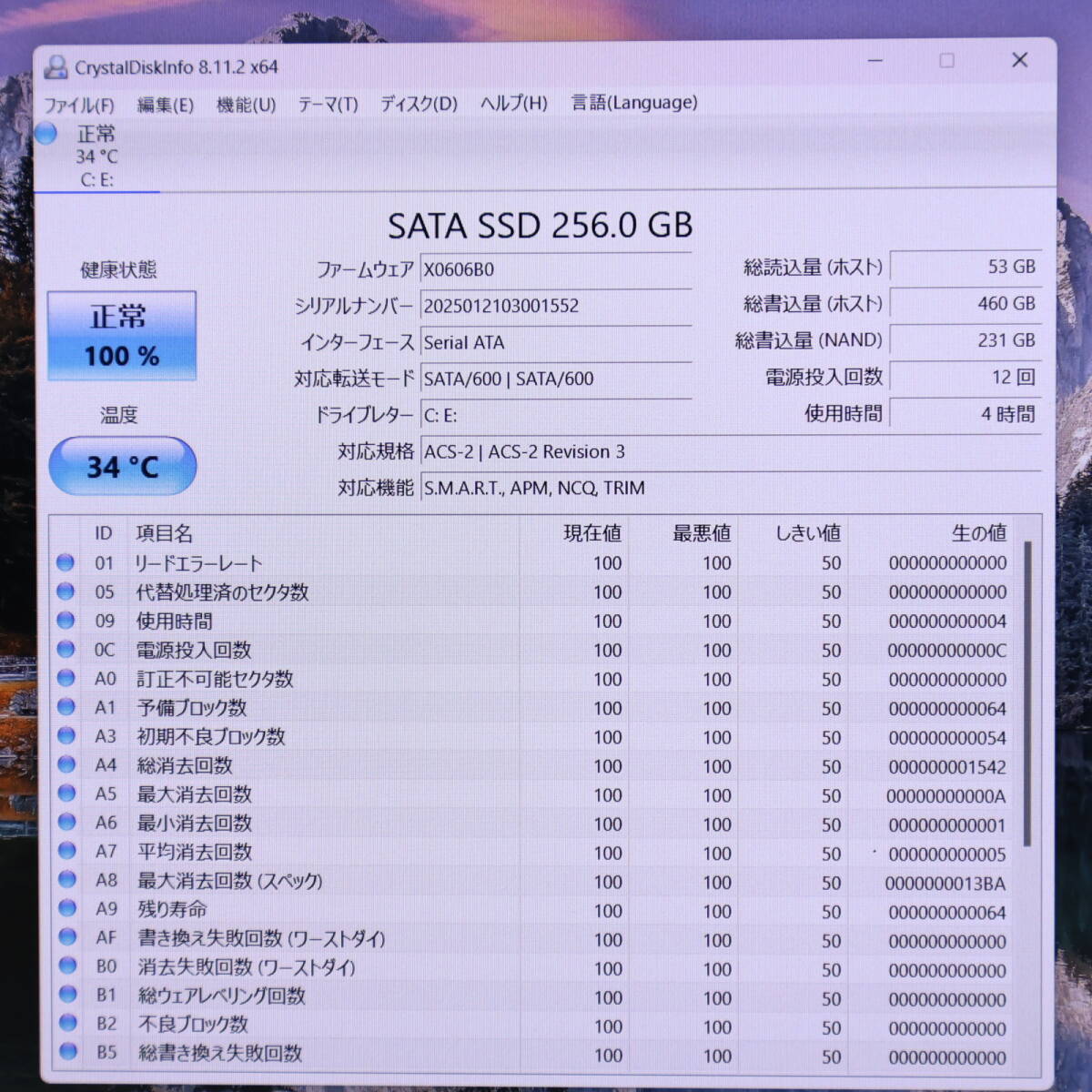Click raw value 00000000000C
This screenshot has height=1092, width=1092.
coord(947,651)
